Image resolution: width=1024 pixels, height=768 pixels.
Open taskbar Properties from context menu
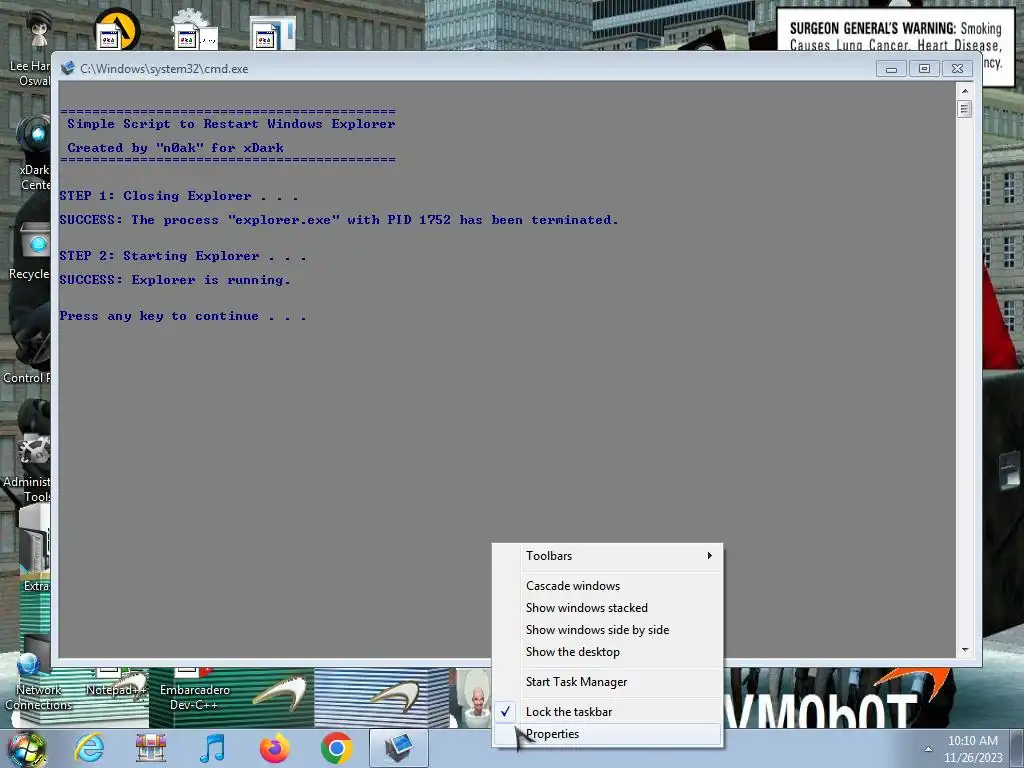click(607, 734)
